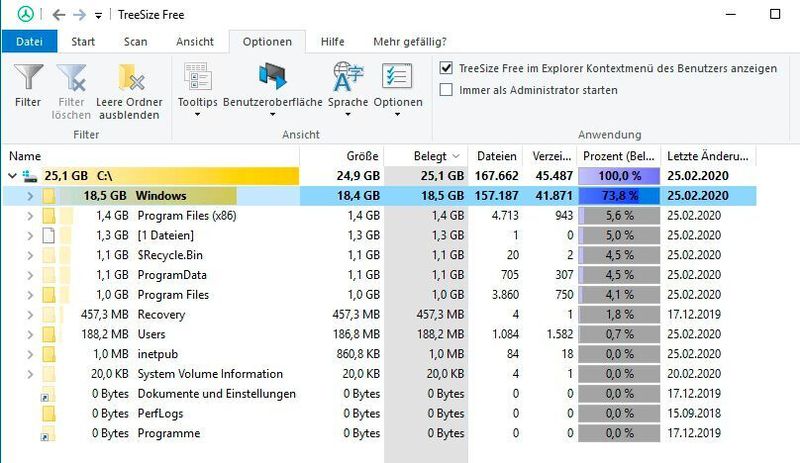Viewport: 800px width, 463px height.
Task: Click the 457,3 MB Größe cell
Action: pos(356,315)
